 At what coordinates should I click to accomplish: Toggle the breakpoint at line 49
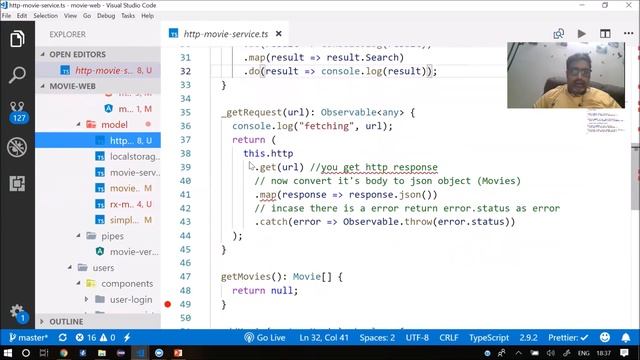167,304
